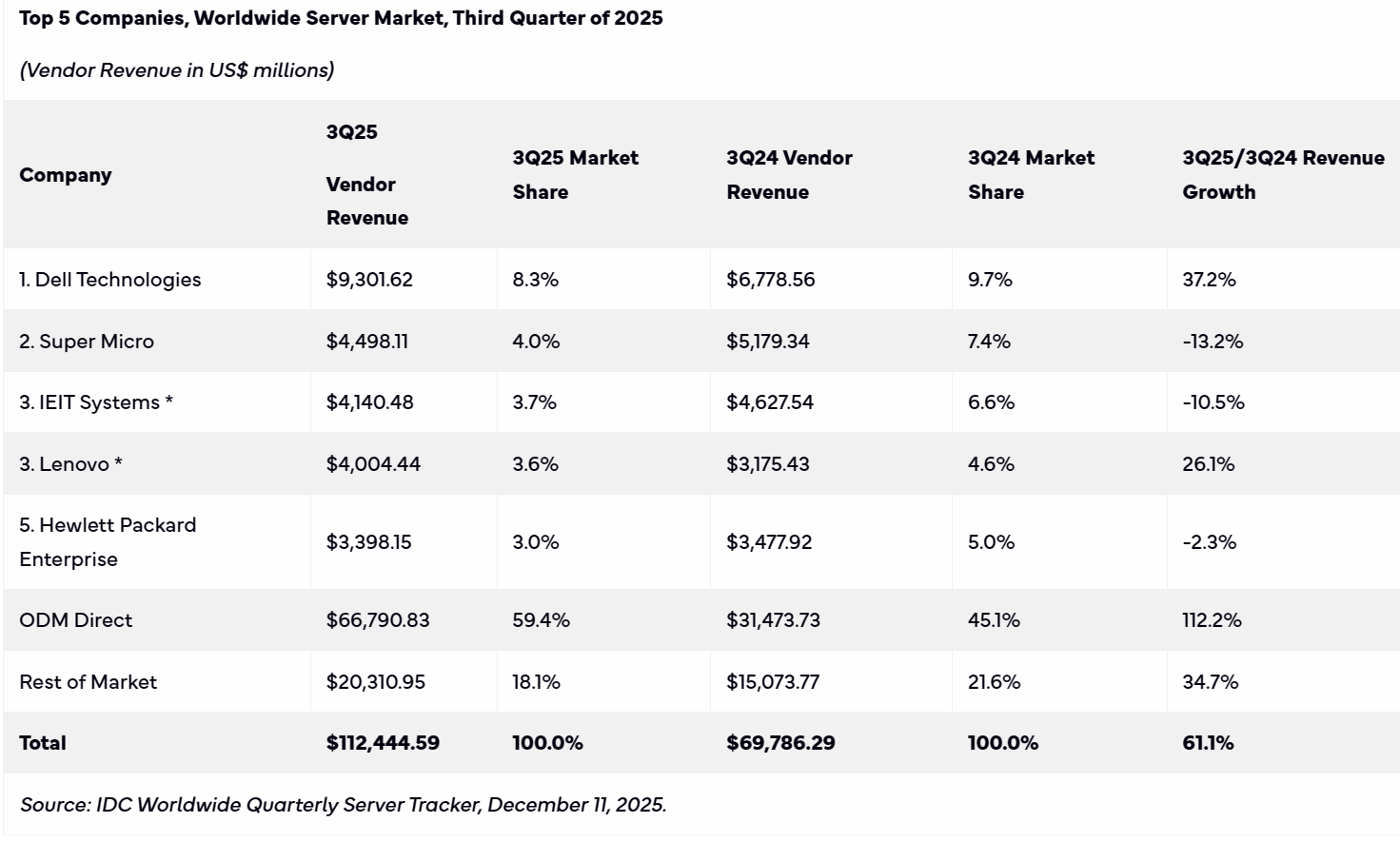Image resolution: width=1400 pixels, height=842 pixels.
Task: Select the total 3Q24 revenue $69,786.29
Action: [780, 743]
